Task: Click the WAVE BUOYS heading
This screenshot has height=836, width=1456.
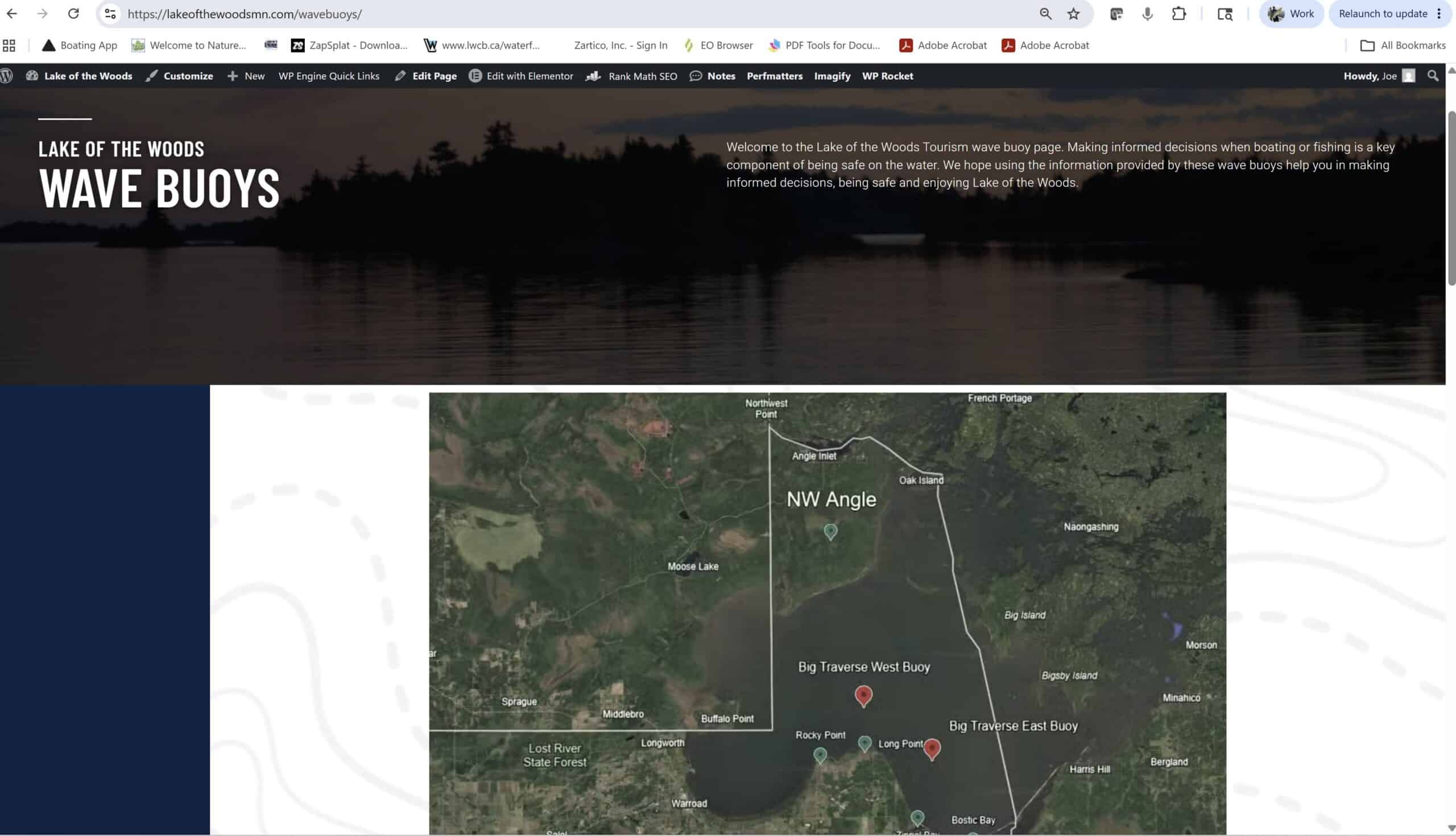Action: (159, 188)
